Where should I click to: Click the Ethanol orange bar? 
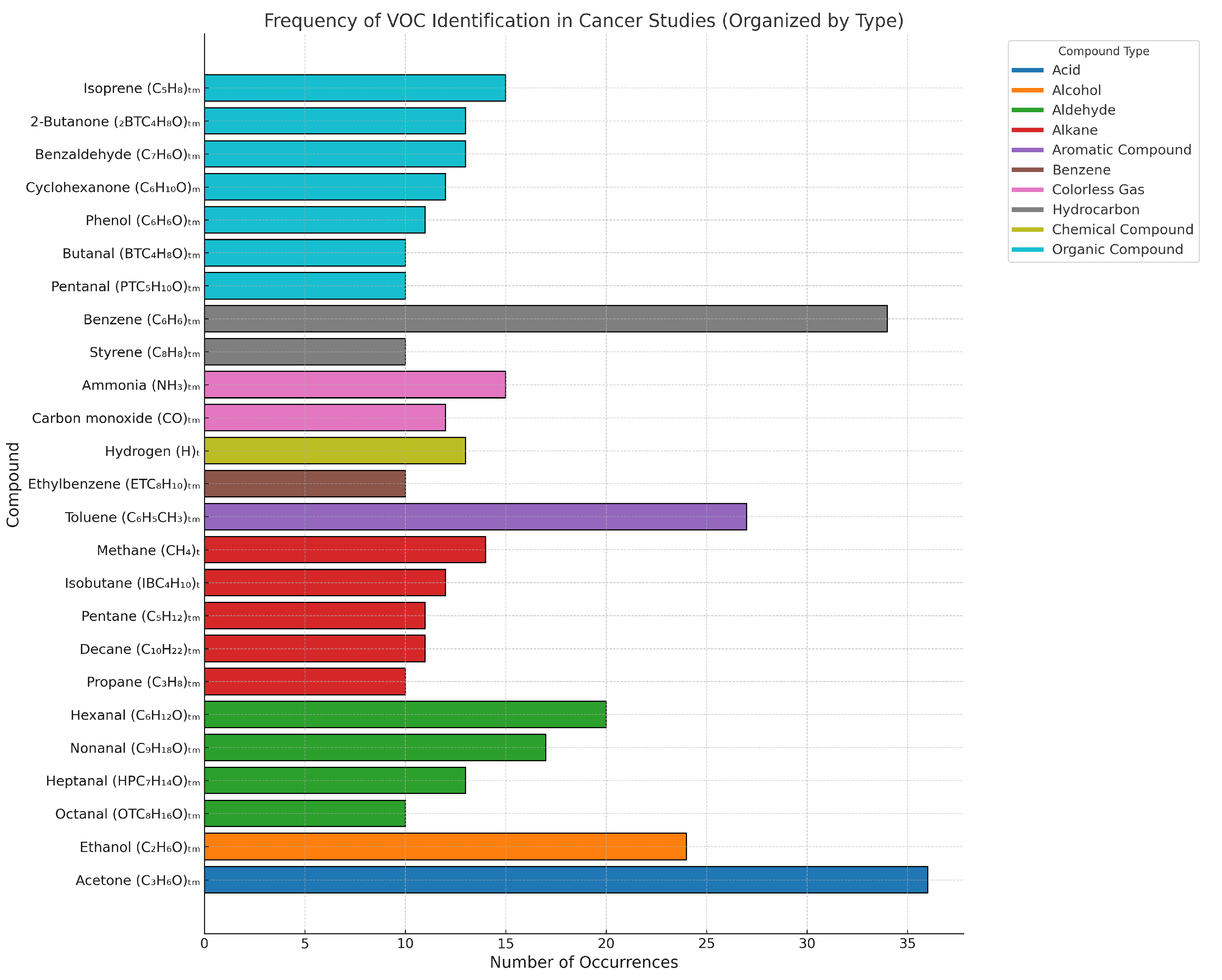point(445,847)
